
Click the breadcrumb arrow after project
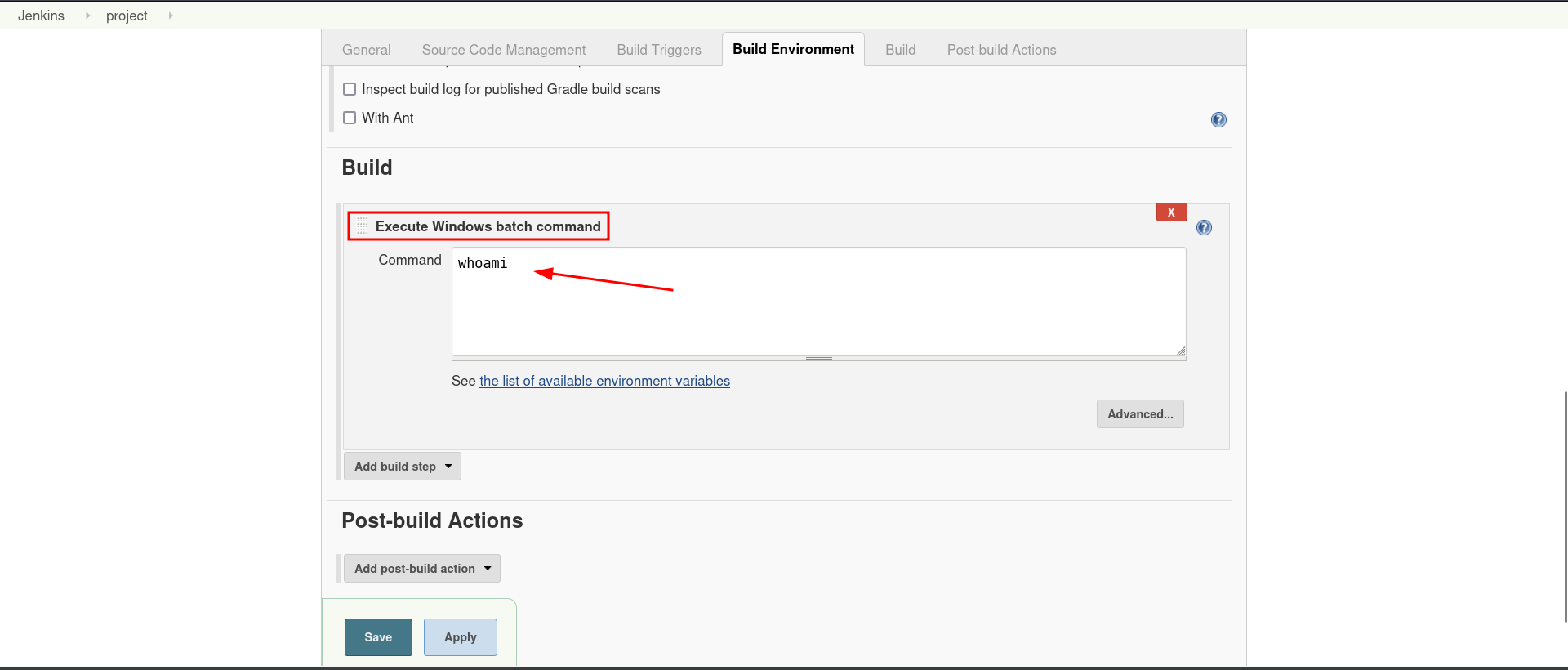[x=171, y=16]
